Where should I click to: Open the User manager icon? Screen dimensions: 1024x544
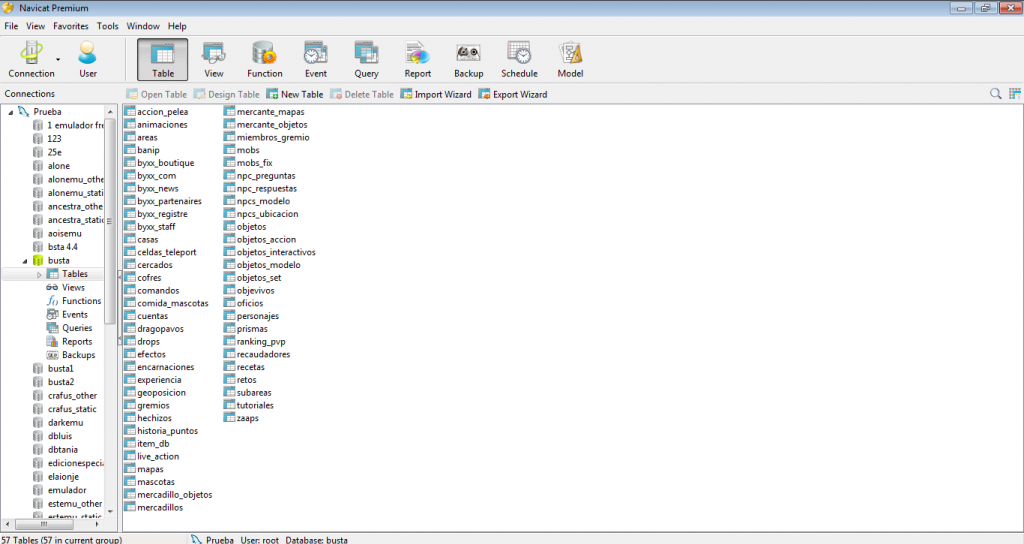pos(88,59)
